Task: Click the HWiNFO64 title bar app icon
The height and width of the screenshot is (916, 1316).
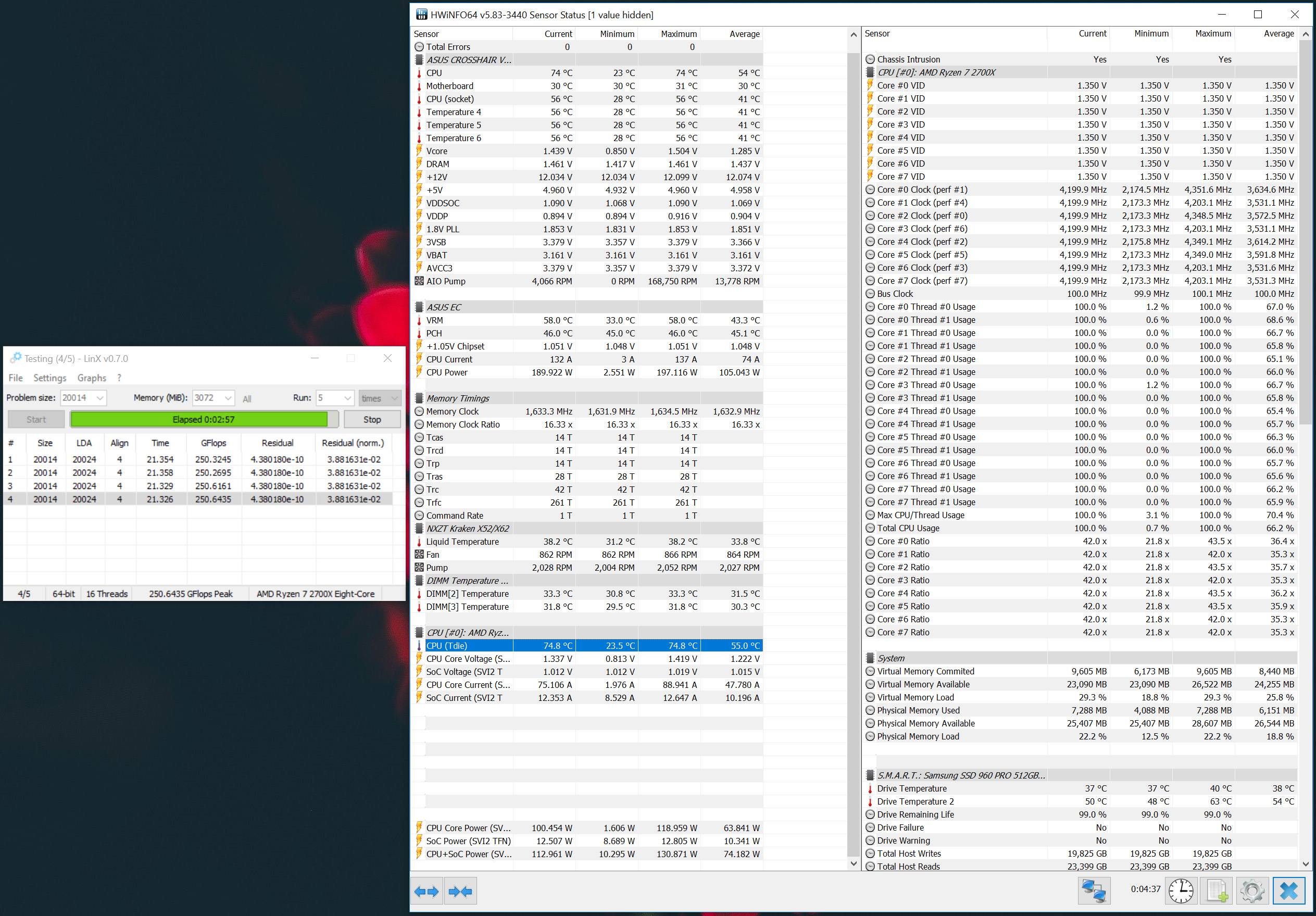Action: pyautogui.click(x=422, y=15)
